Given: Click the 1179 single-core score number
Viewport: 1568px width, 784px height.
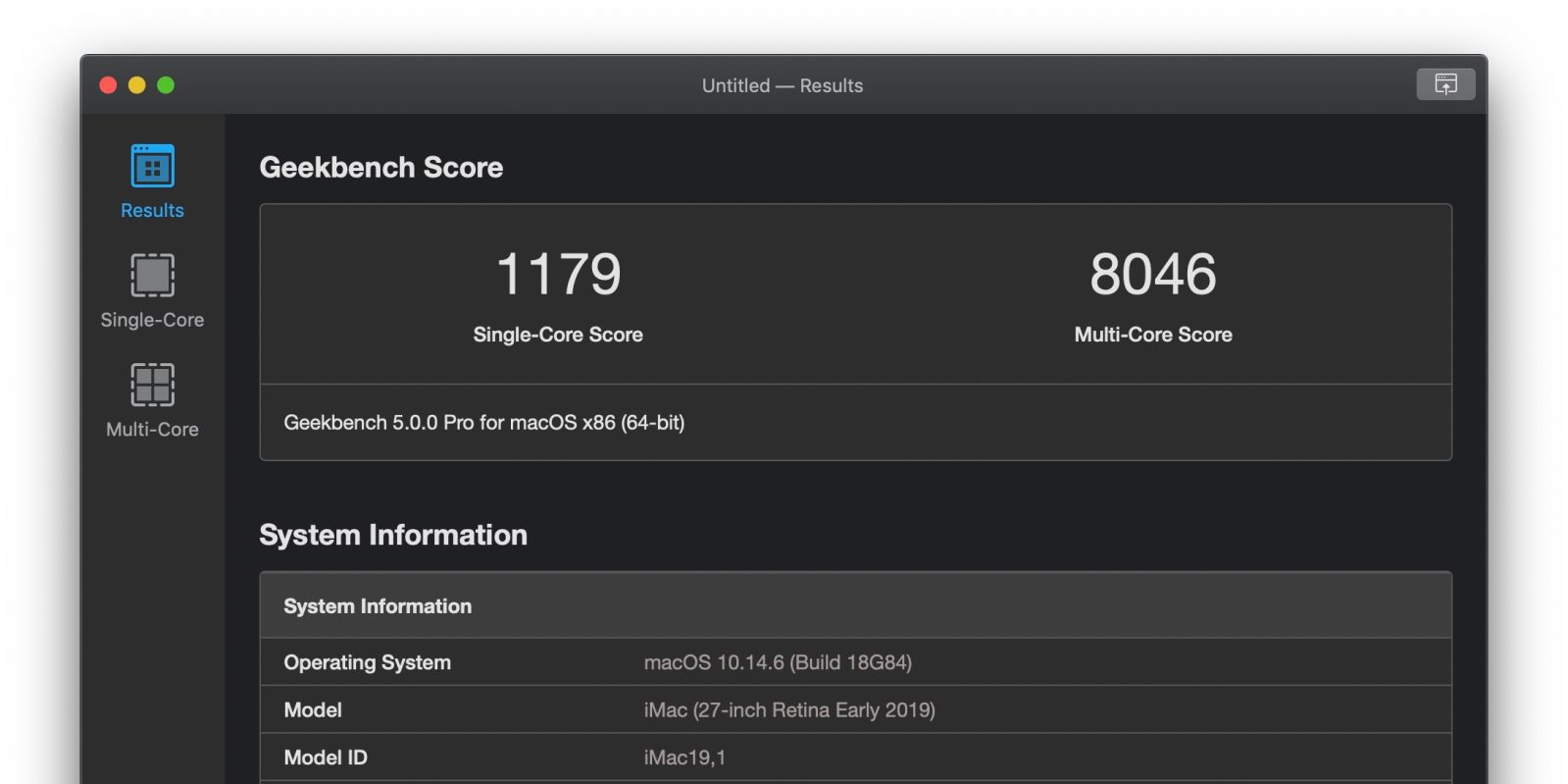Looking at the screenshot, I should coord(558,274).
